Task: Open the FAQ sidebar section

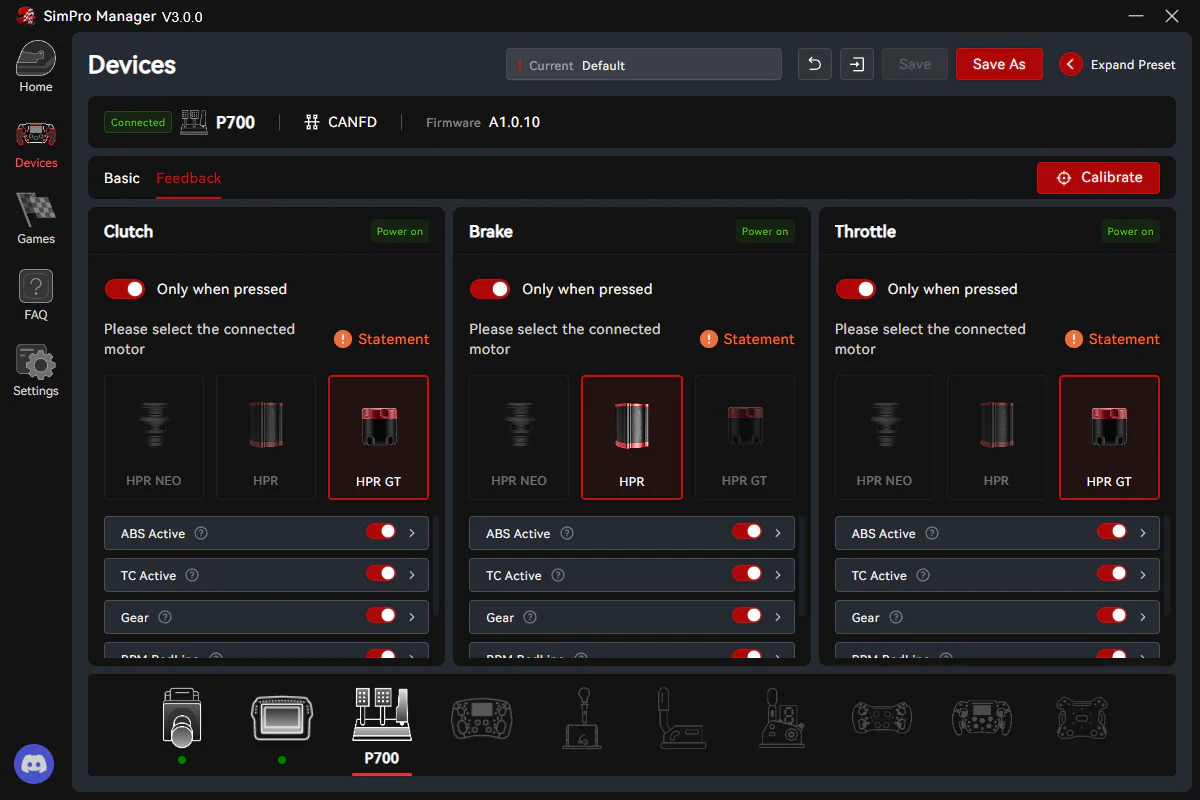Action: [x=36, y=295]
